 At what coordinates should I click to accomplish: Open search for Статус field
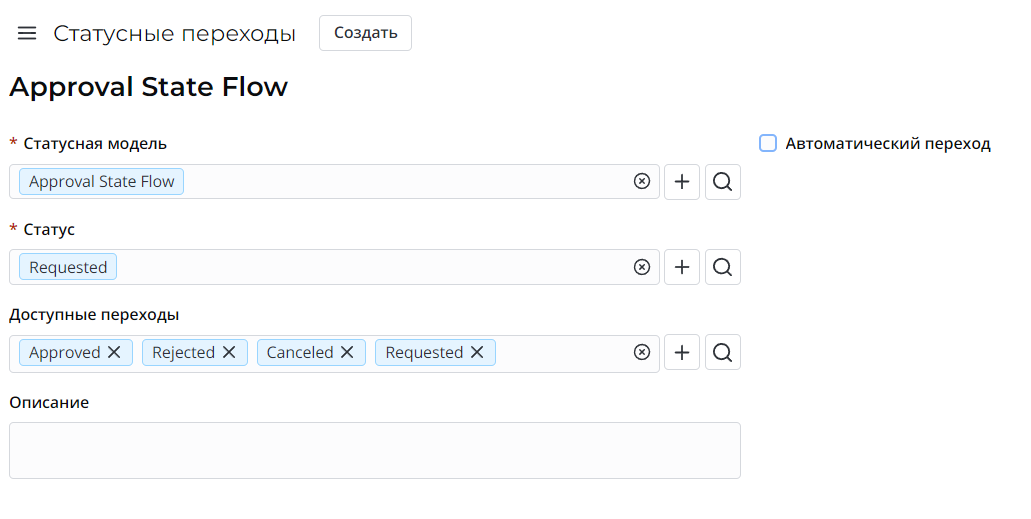723,267
